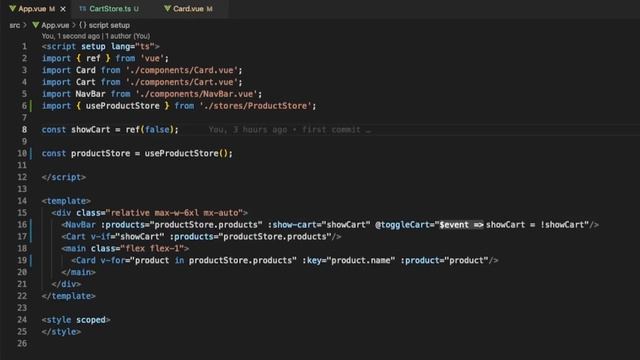Select the Vue icon on Card.vue tab

(167, 9)
